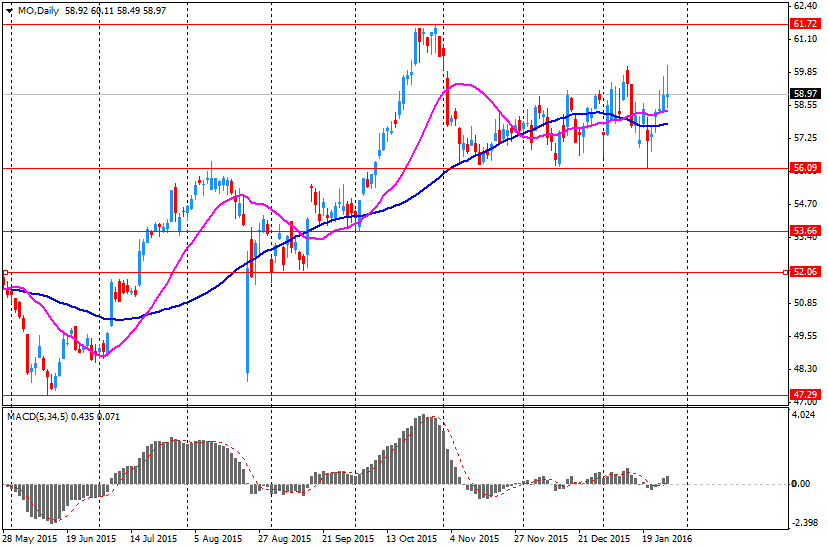Select the MACD(5,34,5) indicator label

[x=37, y=417]
